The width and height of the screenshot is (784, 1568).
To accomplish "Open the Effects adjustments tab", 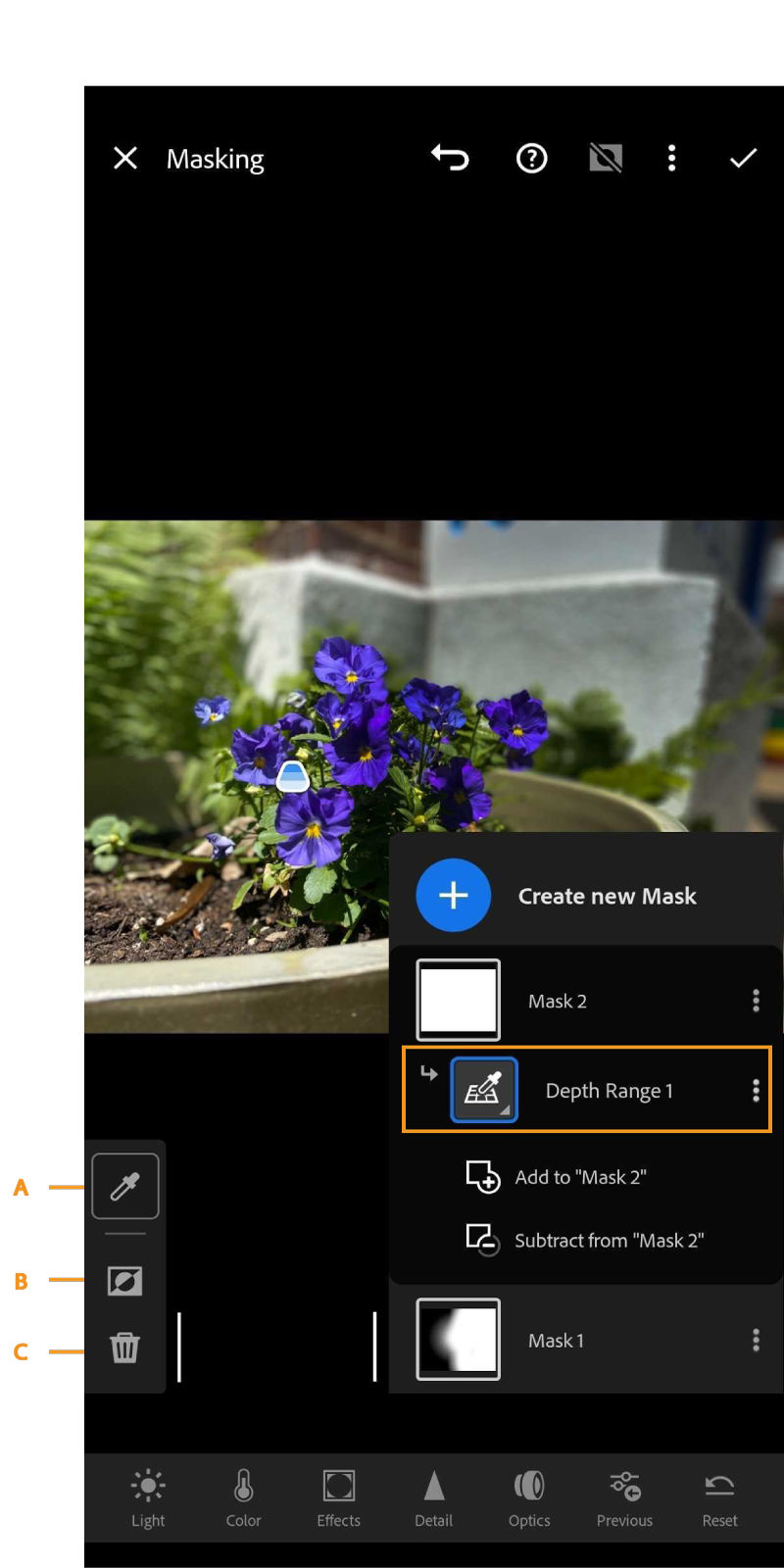I will 338,1497.
